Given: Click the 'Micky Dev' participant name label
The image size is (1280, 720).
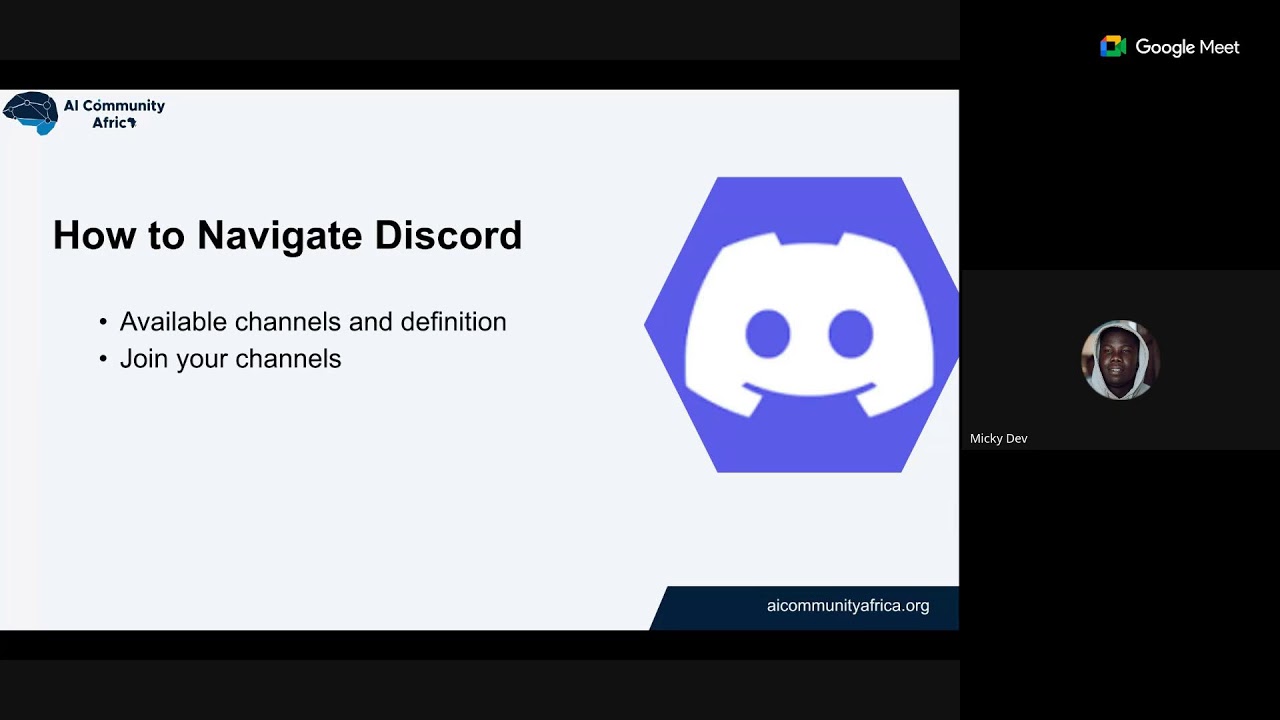Looking at the screenshot, I should tap(998, 439).
